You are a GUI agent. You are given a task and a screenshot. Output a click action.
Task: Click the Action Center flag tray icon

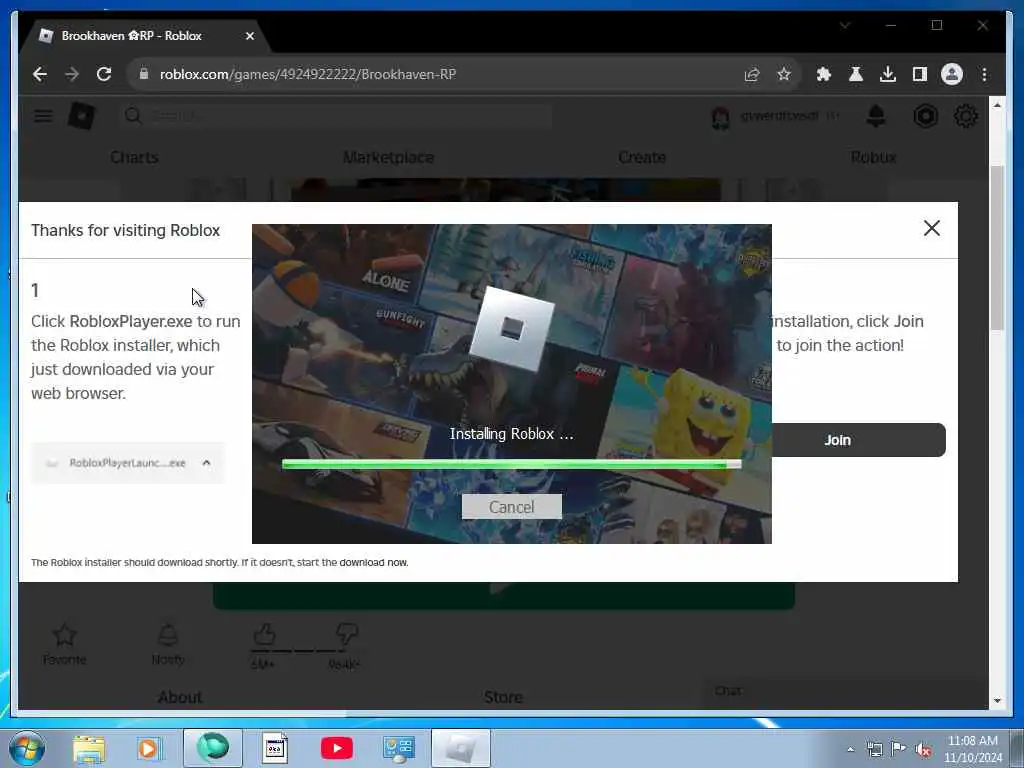(x=899, y=749)
